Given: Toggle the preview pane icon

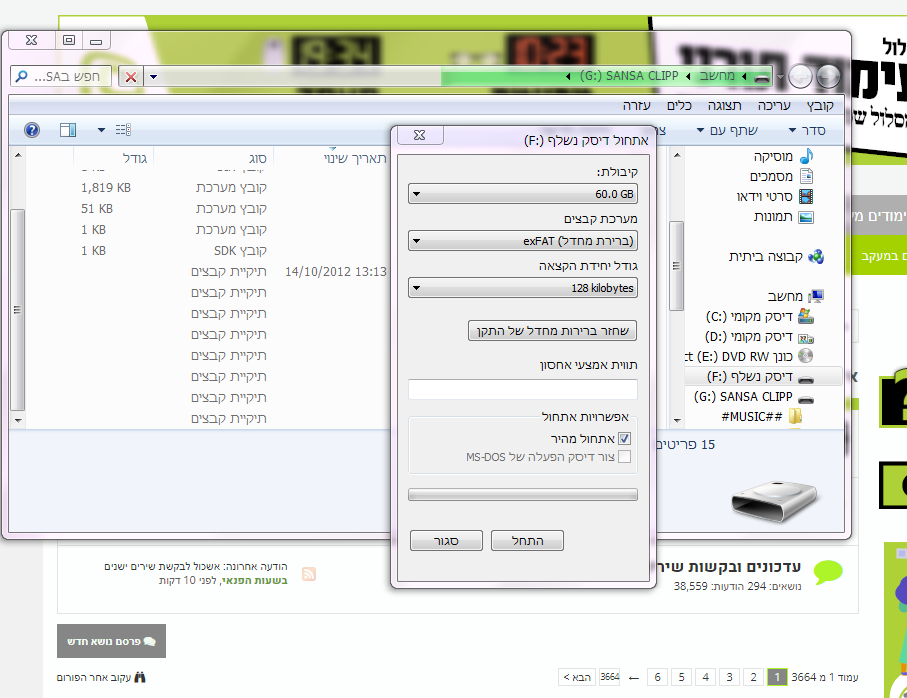Looking at the screenshot, I should coord(68,130).
